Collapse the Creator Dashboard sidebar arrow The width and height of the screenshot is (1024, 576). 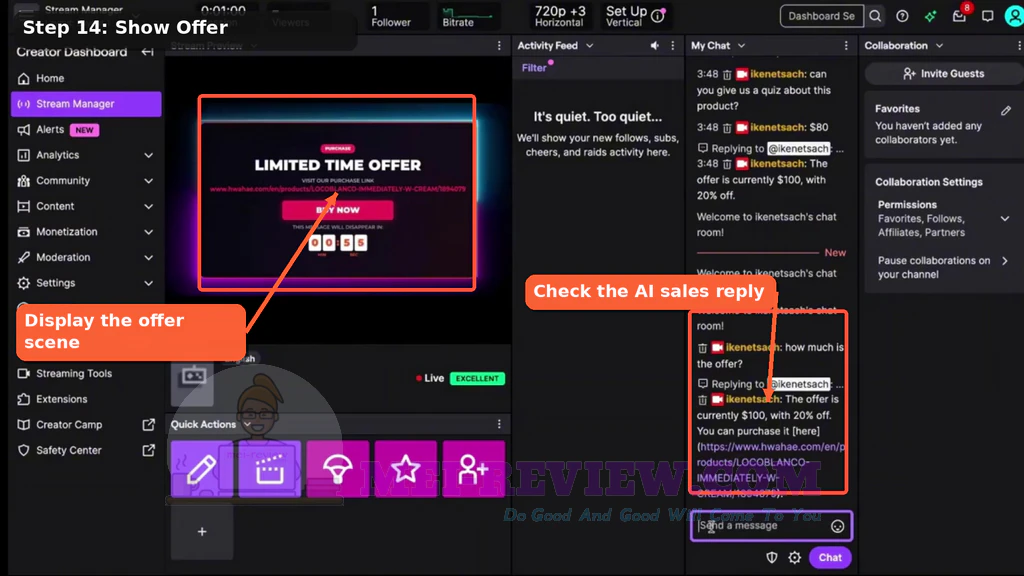point(148,52)
